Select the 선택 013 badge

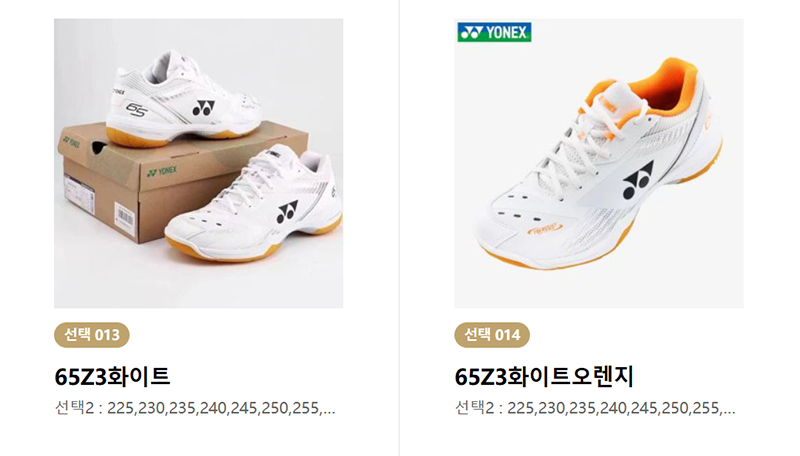92,335
